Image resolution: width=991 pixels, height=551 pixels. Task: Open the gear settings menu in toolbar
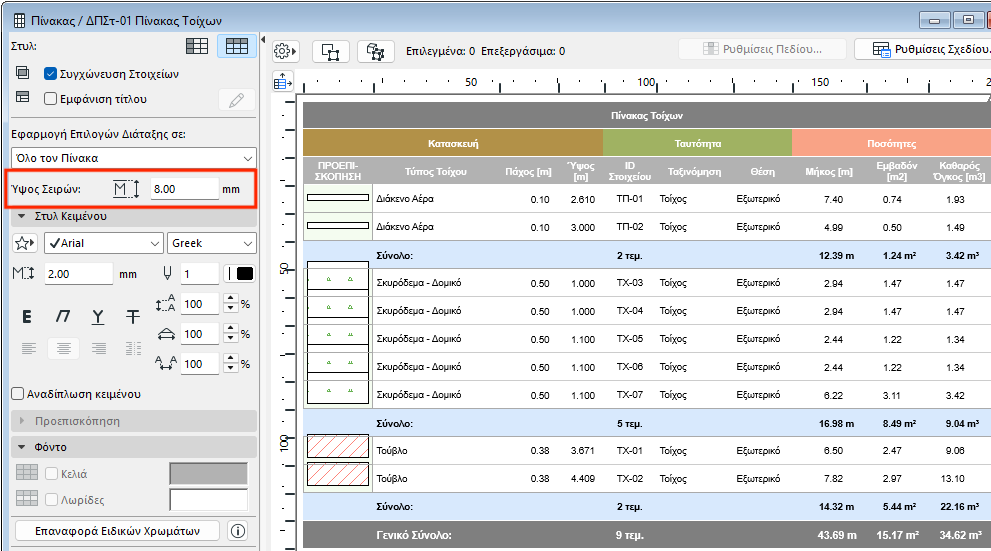(x=286, y=51)
